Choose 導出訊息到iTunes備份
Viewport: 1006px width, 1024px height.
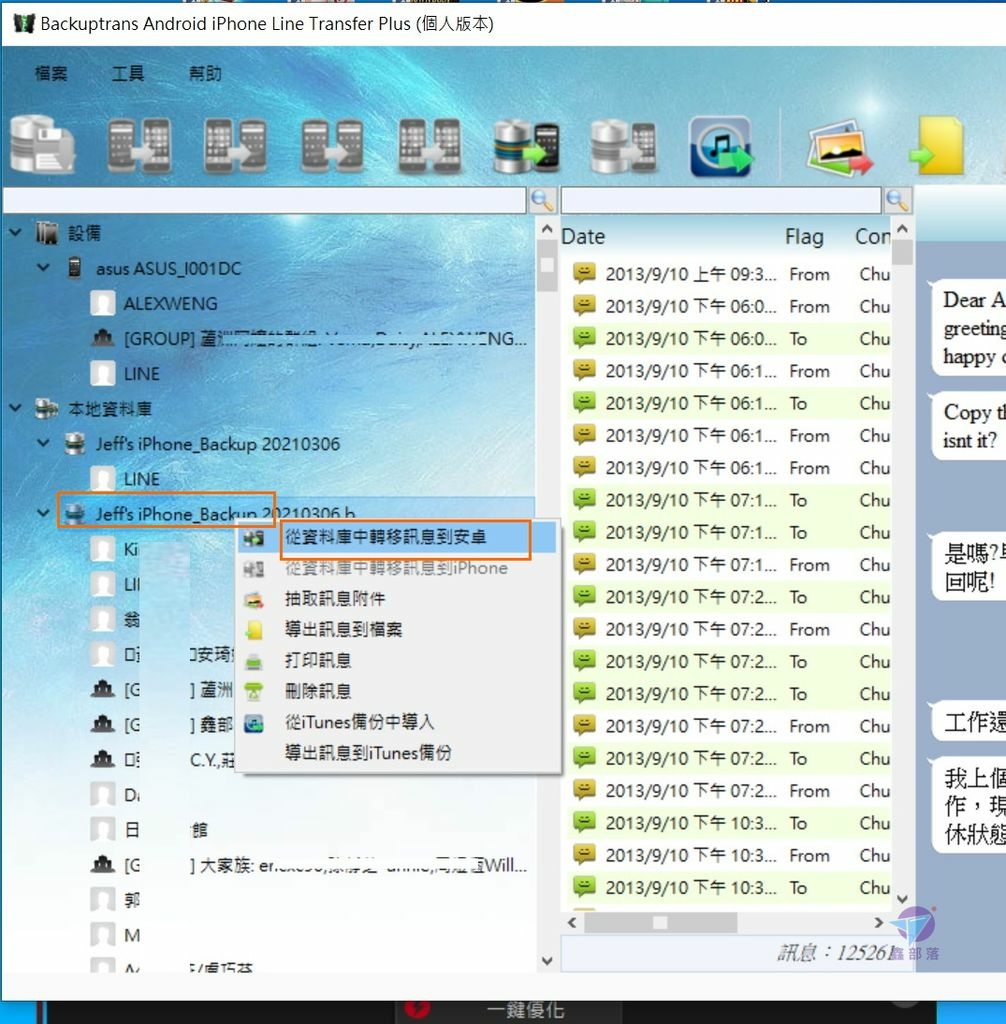[396, 753]
